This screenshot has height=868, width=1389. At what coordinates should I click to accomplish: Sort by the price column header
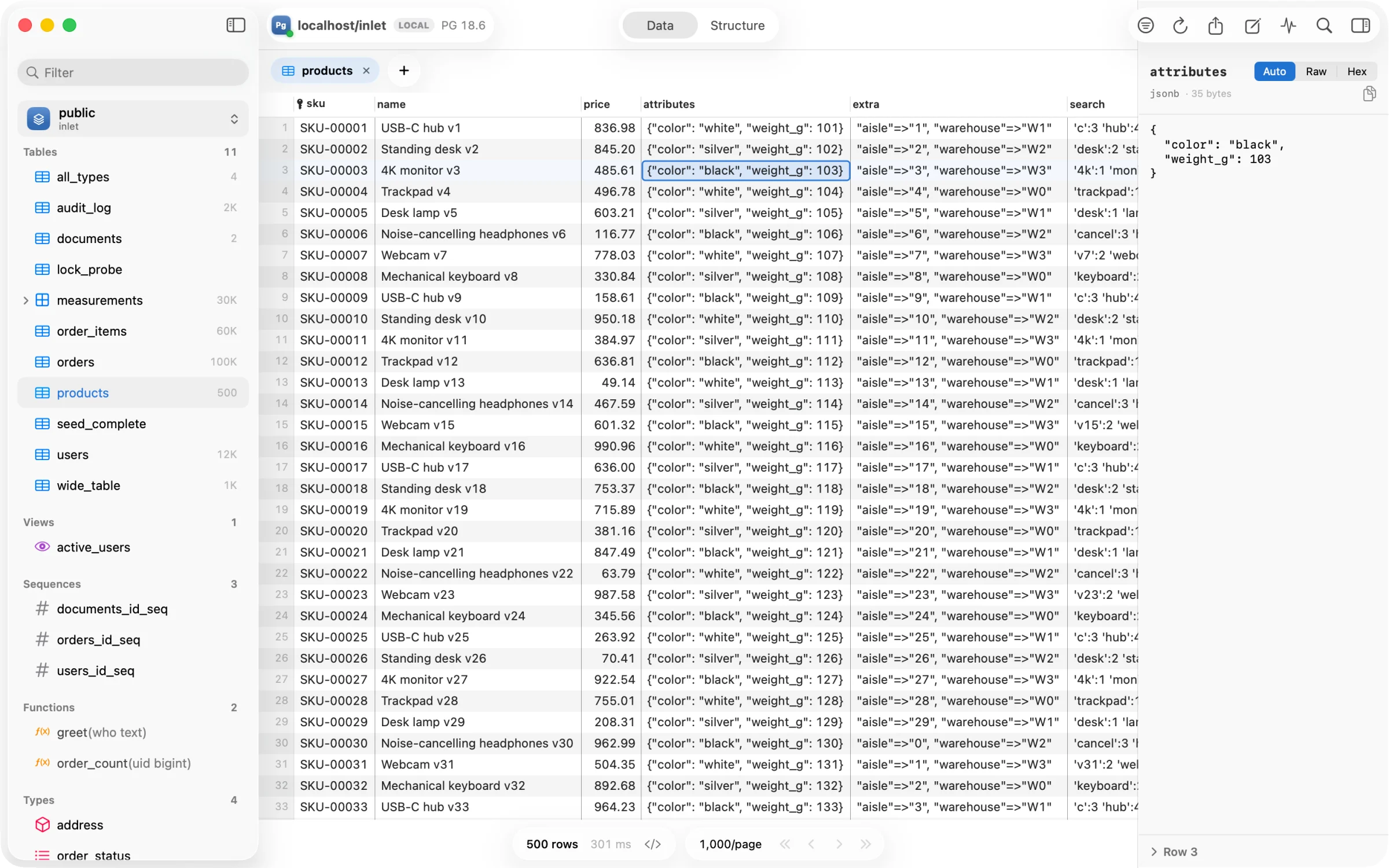coord(611,104)
